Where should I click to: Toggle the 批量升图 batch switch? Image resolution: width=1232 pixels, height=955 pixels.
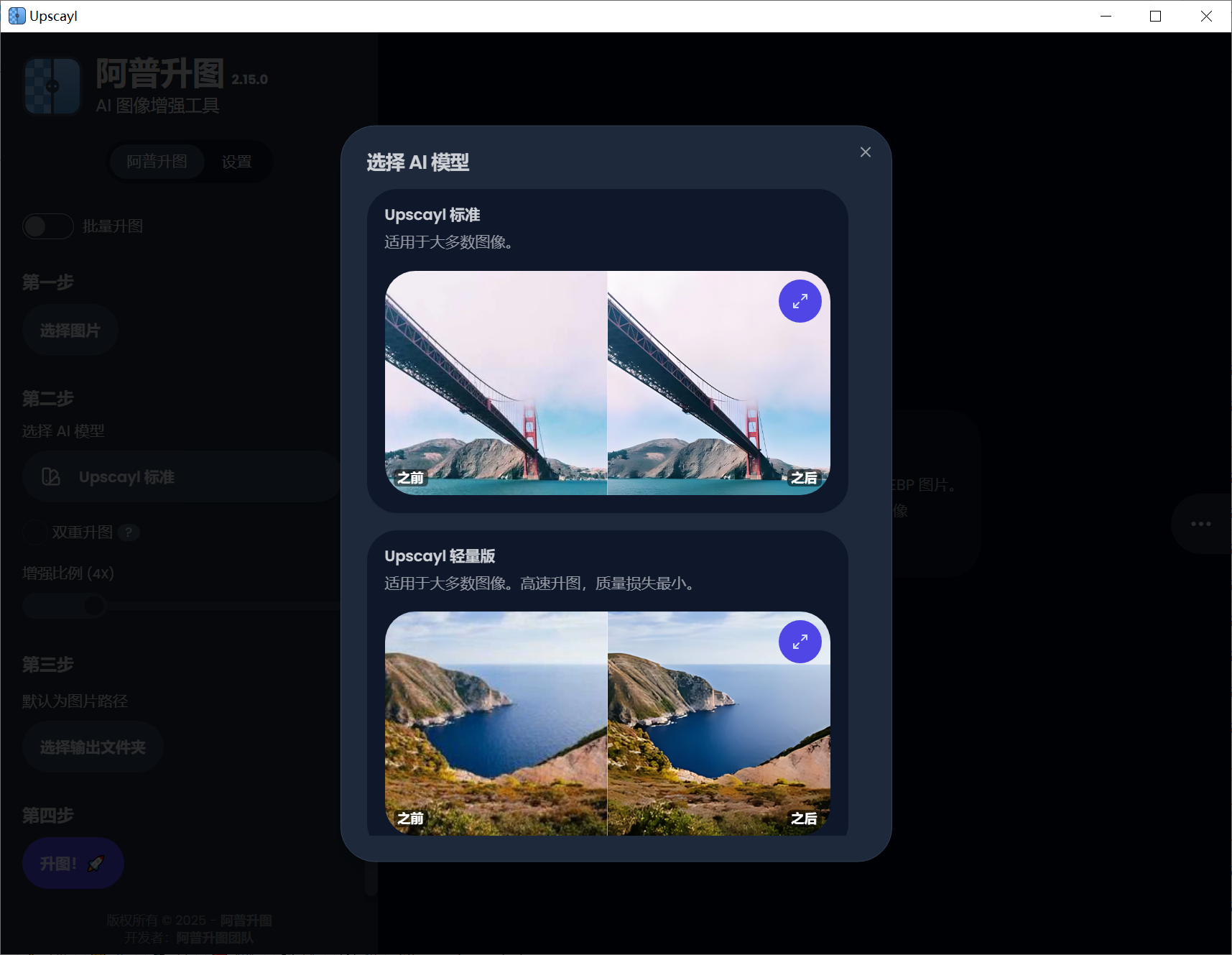48,226
